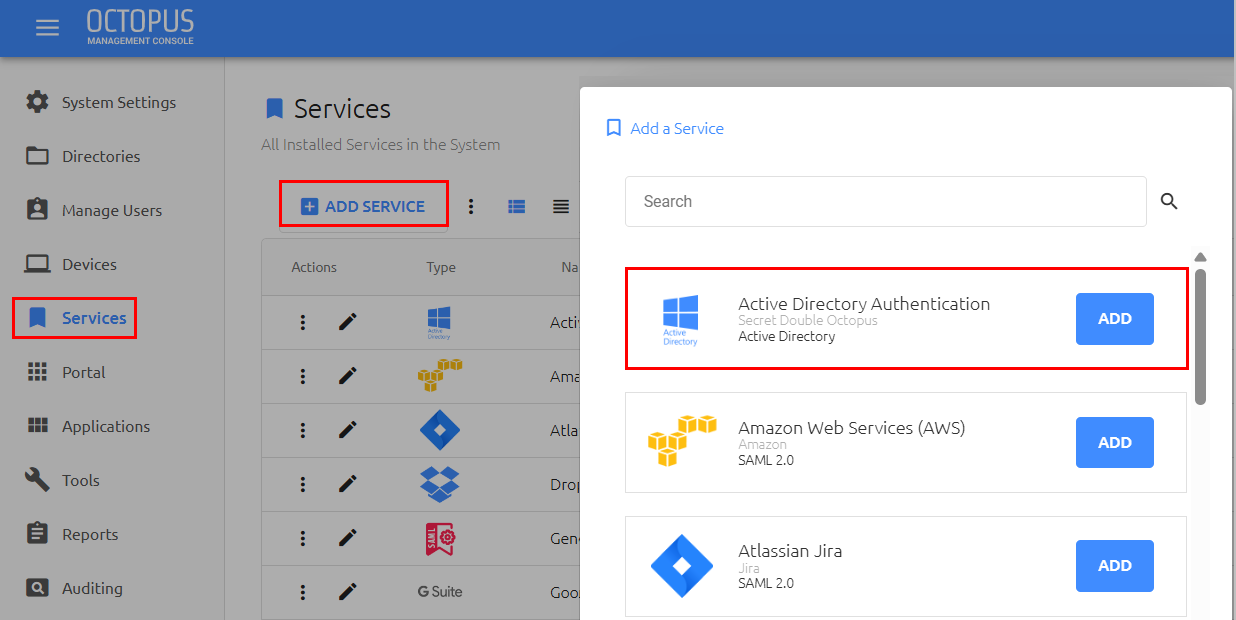Image resolution: width=1236 pixels, height=620 pixels.
Task: Edit the Active Directory service row
Action: click(347, 322)
